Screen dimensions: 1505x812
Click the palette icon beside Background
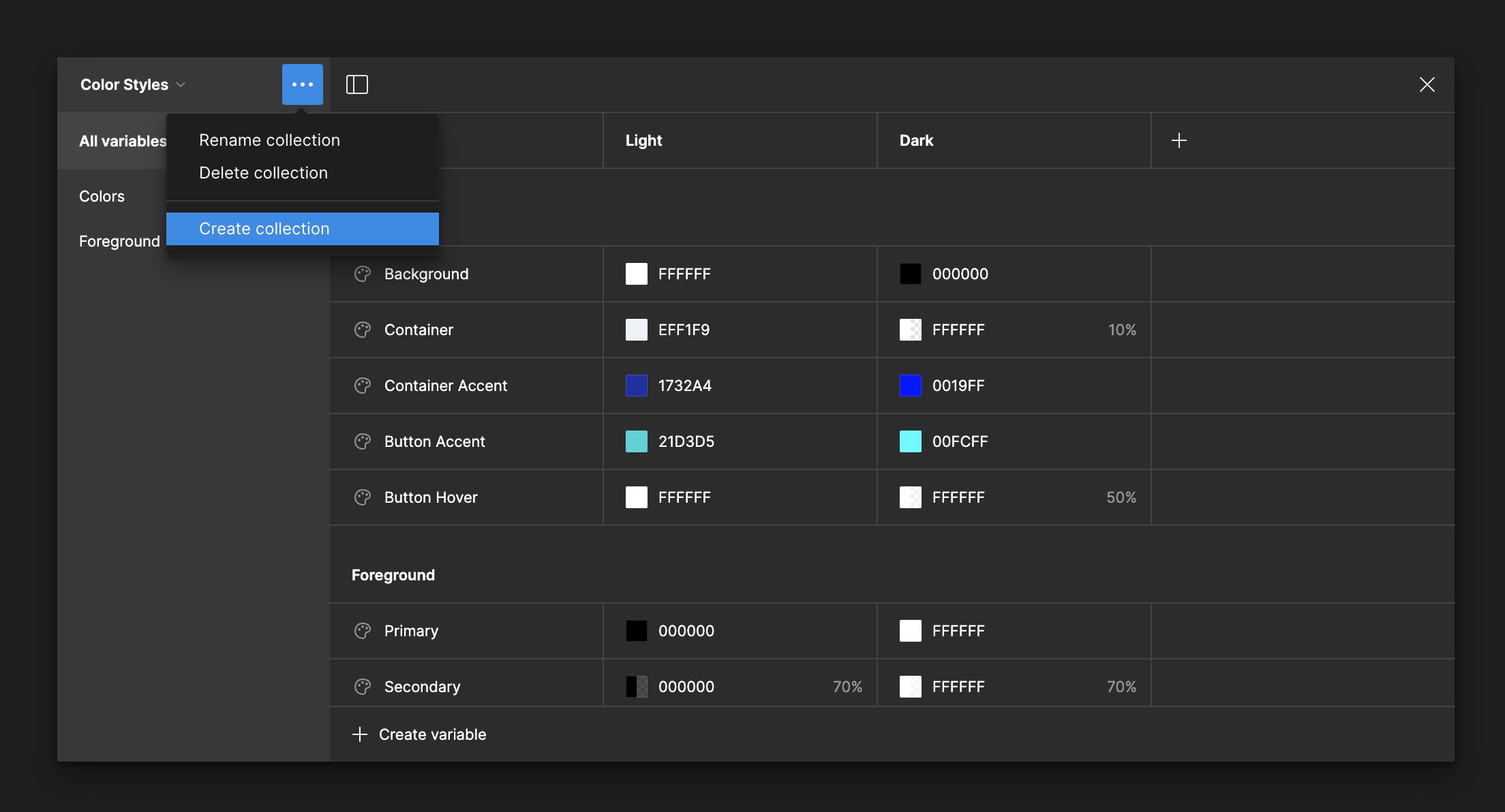tap(363, 274)
